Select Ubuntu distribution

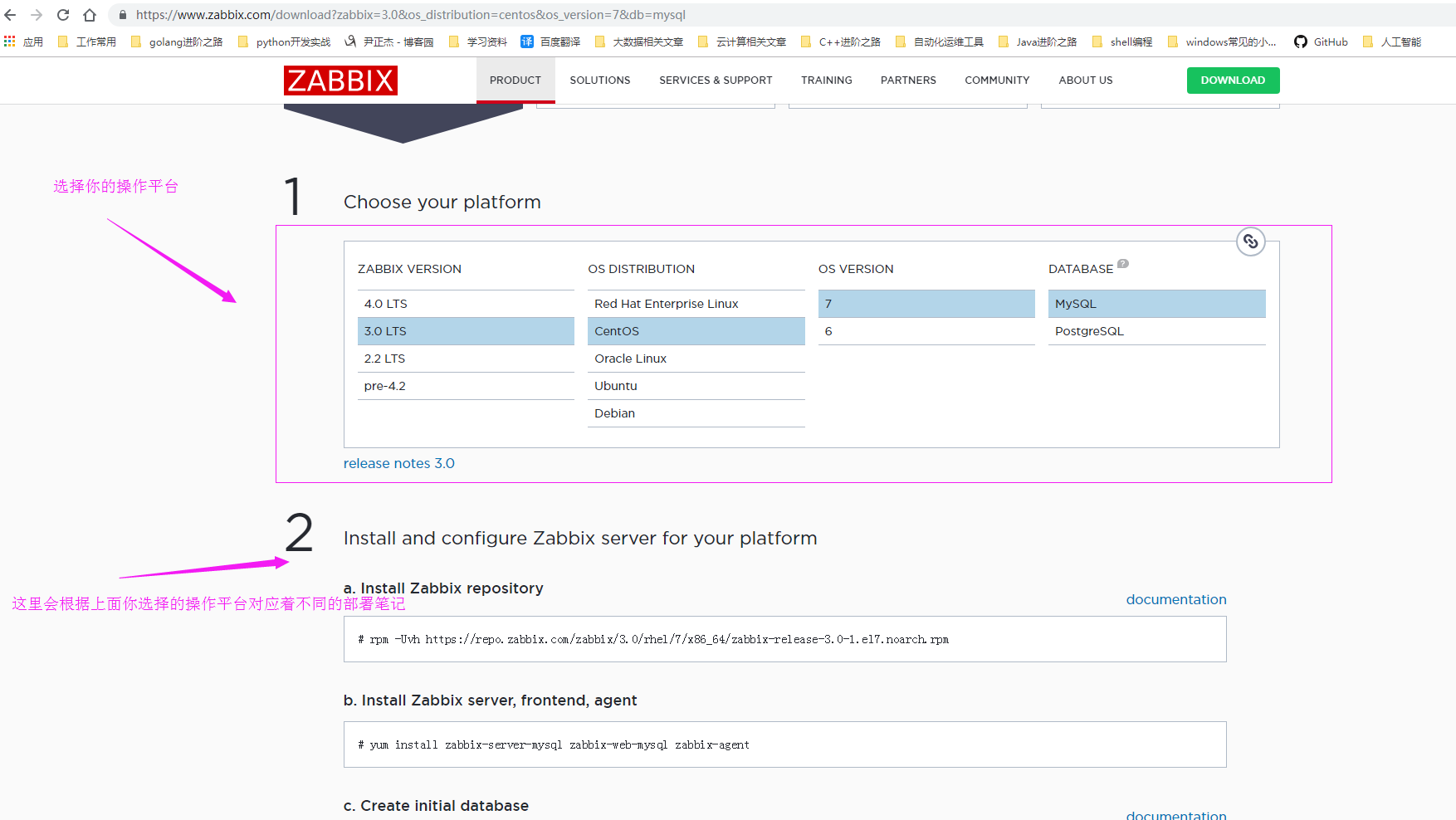(x=696, y=386)
